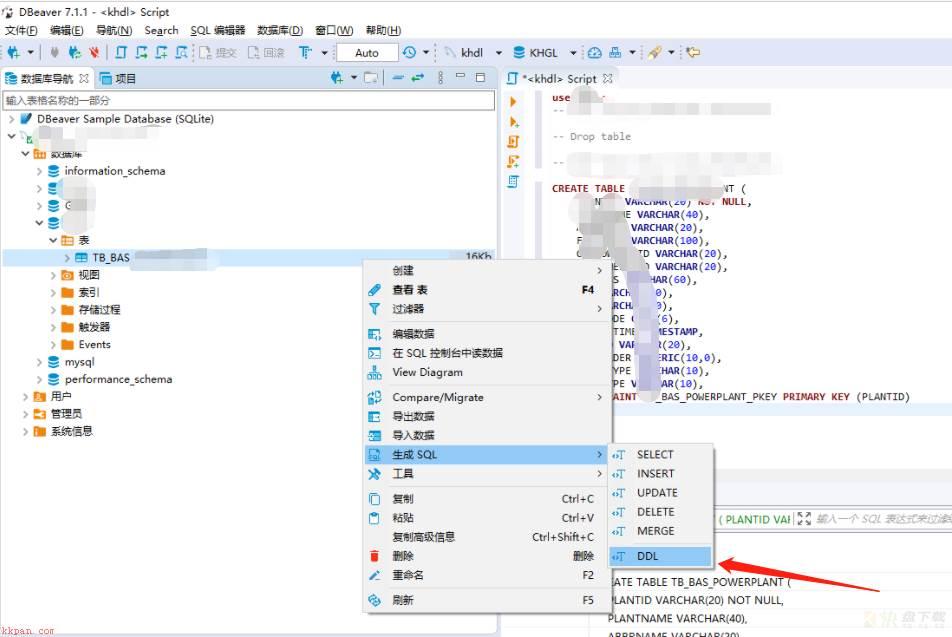
Task: Open the 导航(N) menu
Action: point(114,30)
